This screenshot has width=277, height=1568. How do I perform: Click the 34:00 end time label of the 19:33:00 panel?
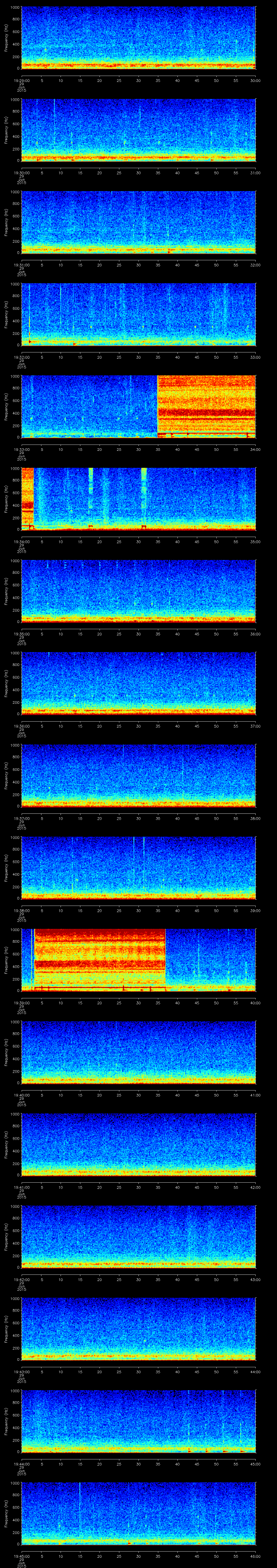(x=255, y=449)
